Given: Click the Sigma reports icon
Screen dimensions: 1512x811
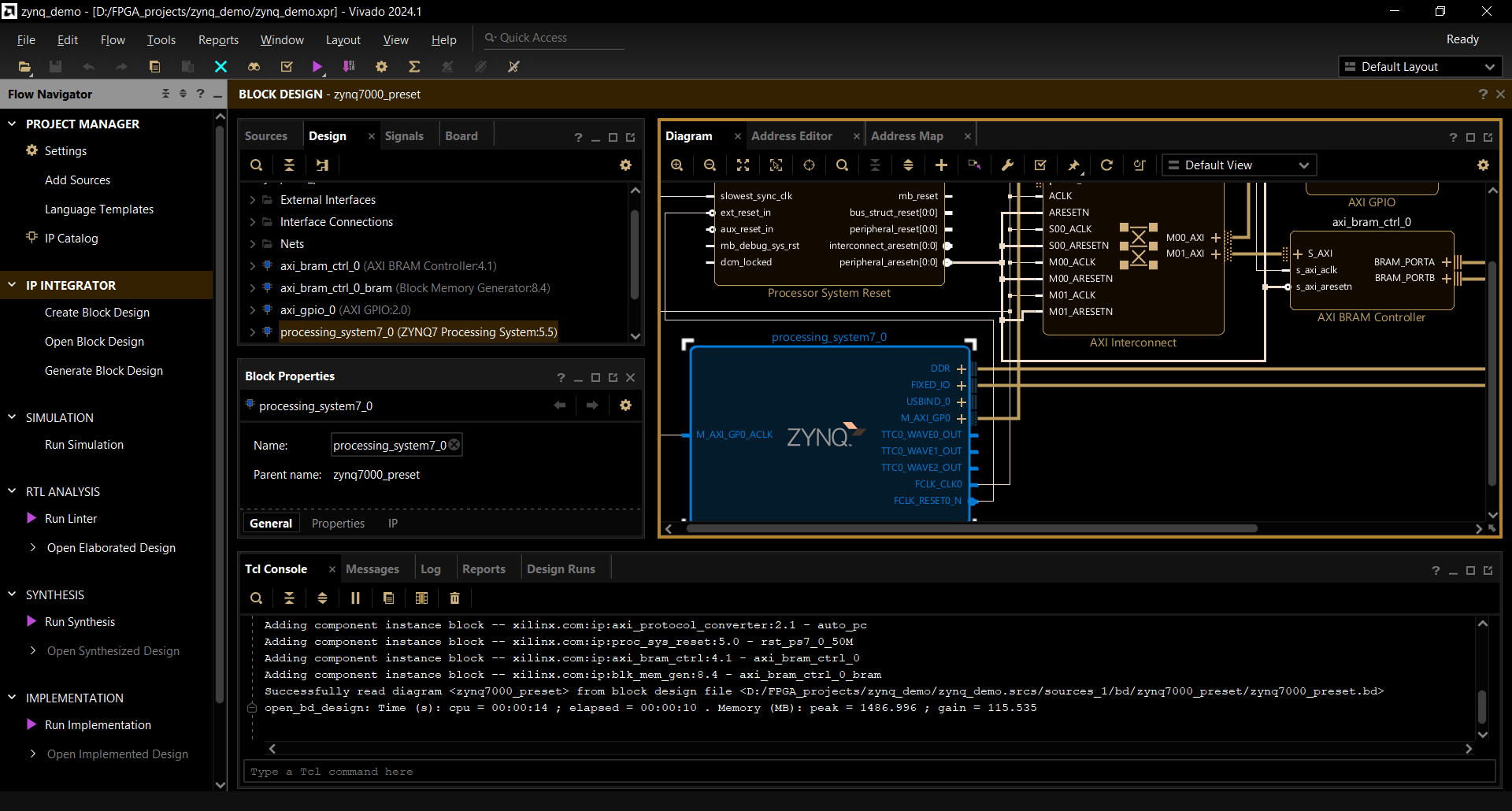Looking at the screenshot, I should click(x=414, y=67).
